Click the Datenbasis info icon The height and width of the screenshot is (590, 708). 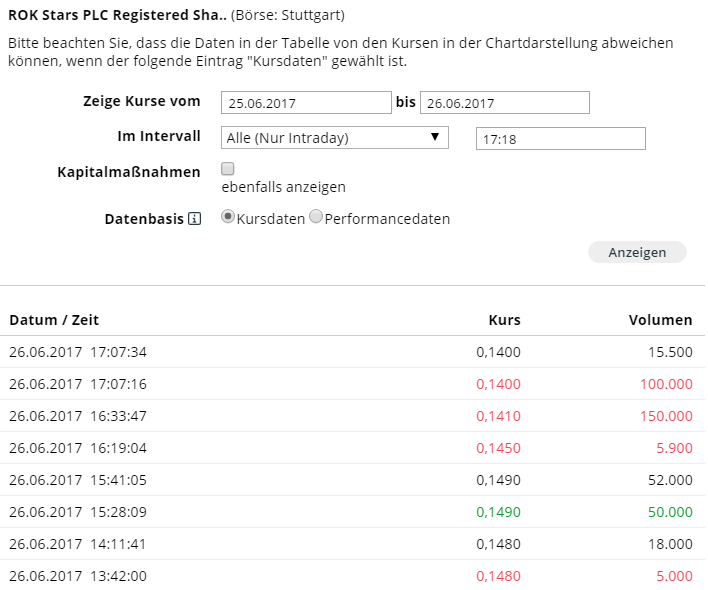[x=195, y=219]
